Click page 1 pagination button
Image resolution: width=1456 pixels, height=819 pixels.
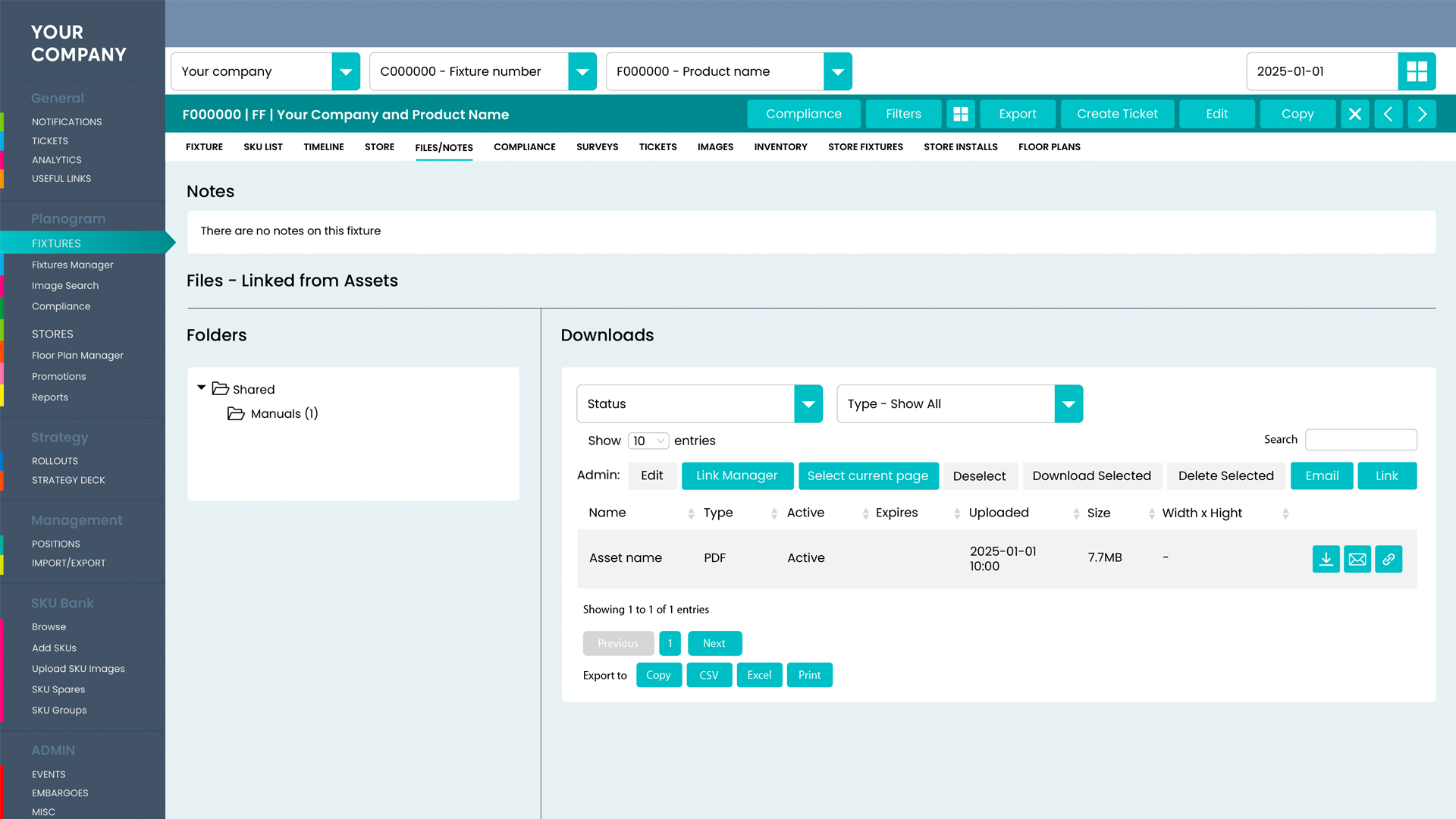tap(670, 643)
